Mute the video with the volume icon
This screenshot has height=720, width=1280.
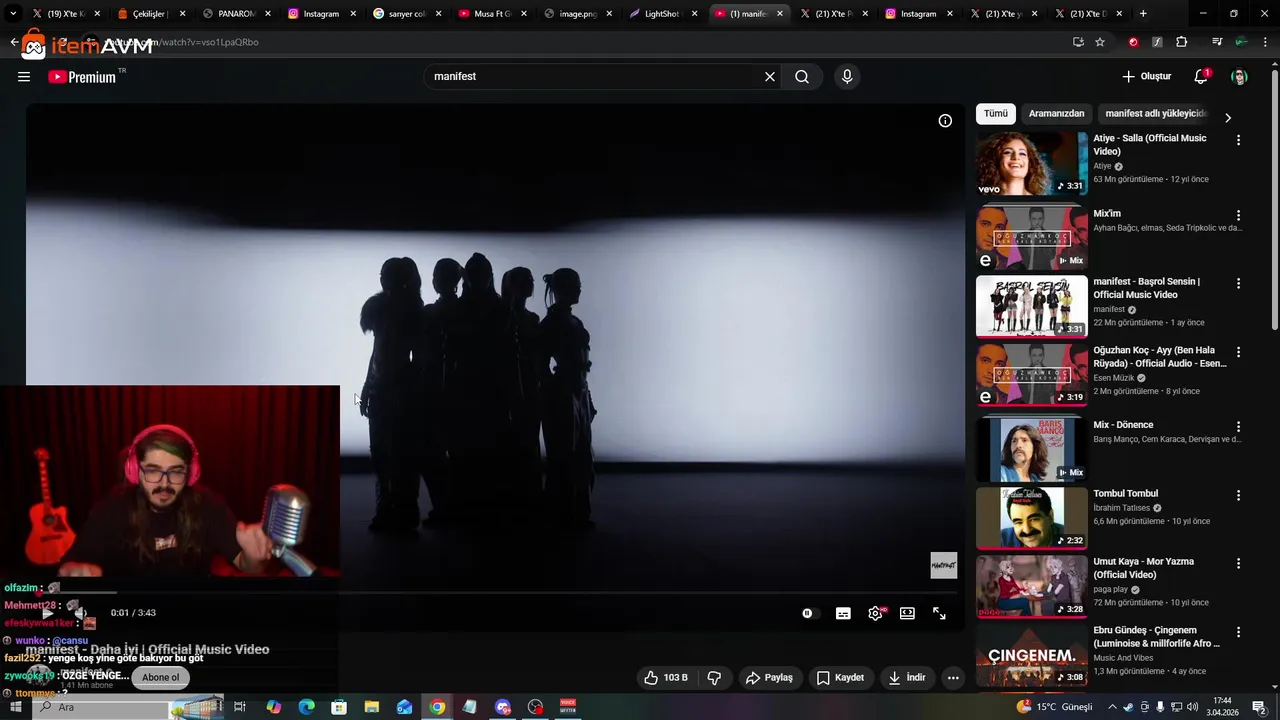coord(80,613)
